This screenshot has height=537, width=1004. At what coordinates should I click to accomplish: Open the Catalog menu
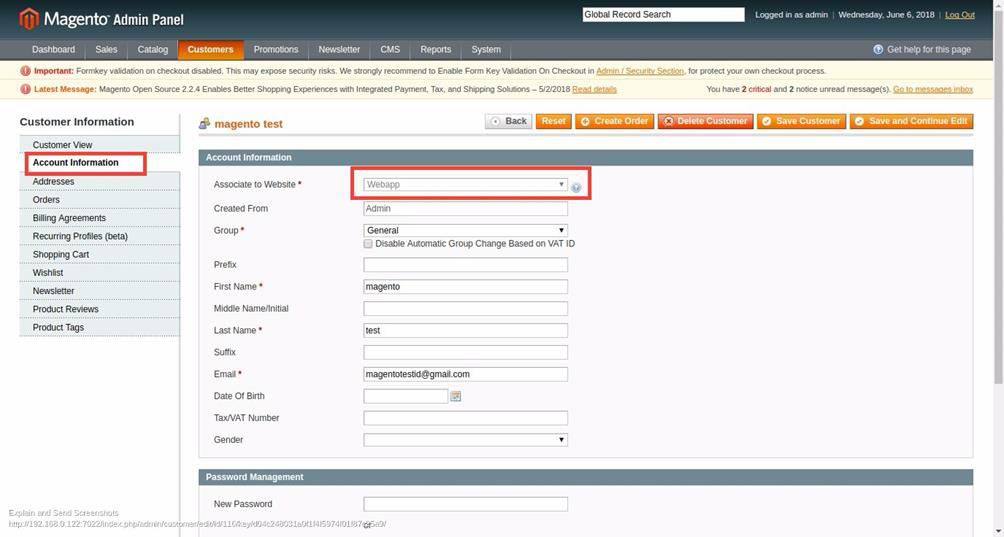[x=153, y=49]
